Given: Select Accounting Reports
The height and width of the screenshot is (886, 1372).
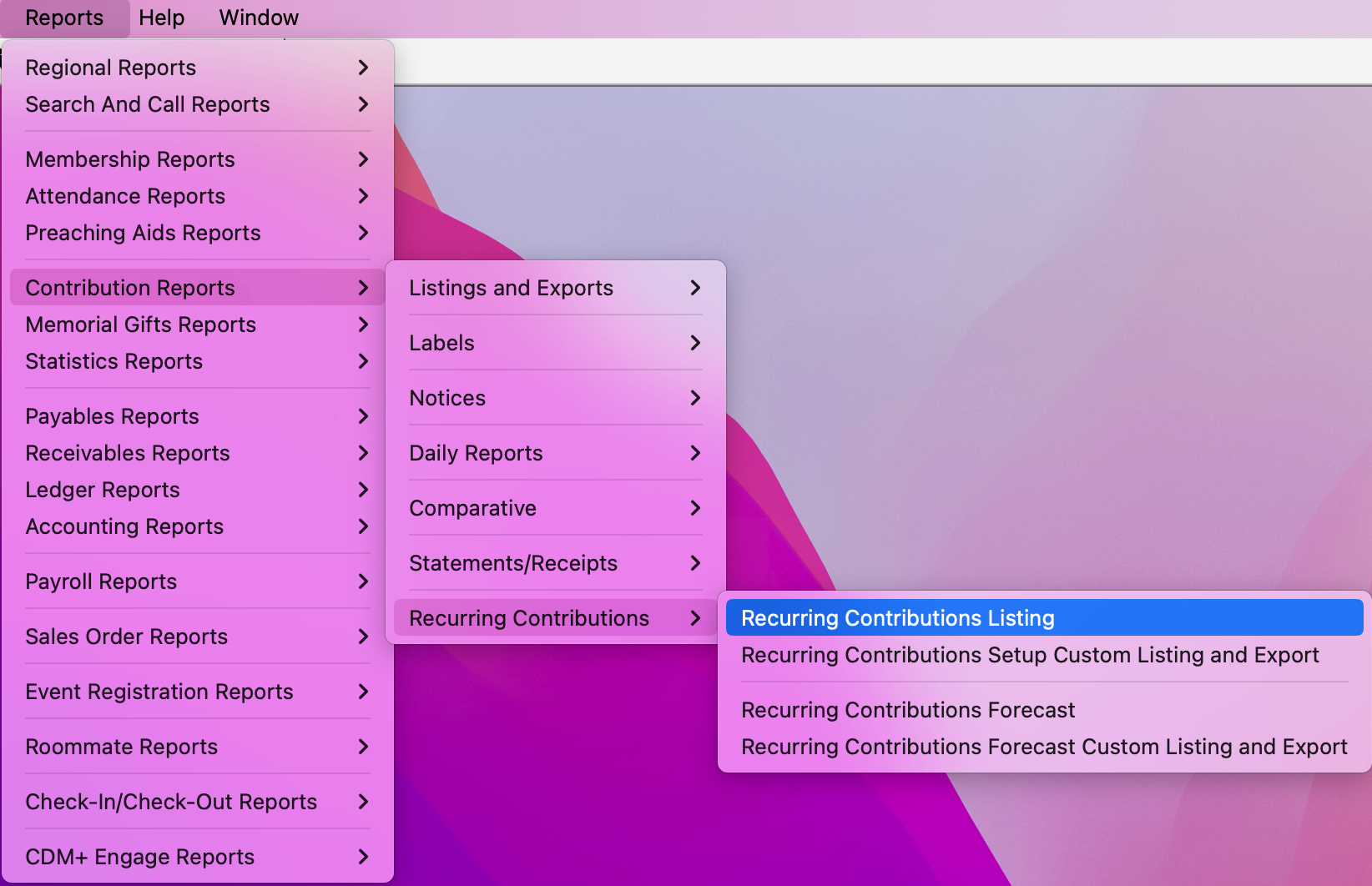Looking at the screenshot, I should pos(124,526).
